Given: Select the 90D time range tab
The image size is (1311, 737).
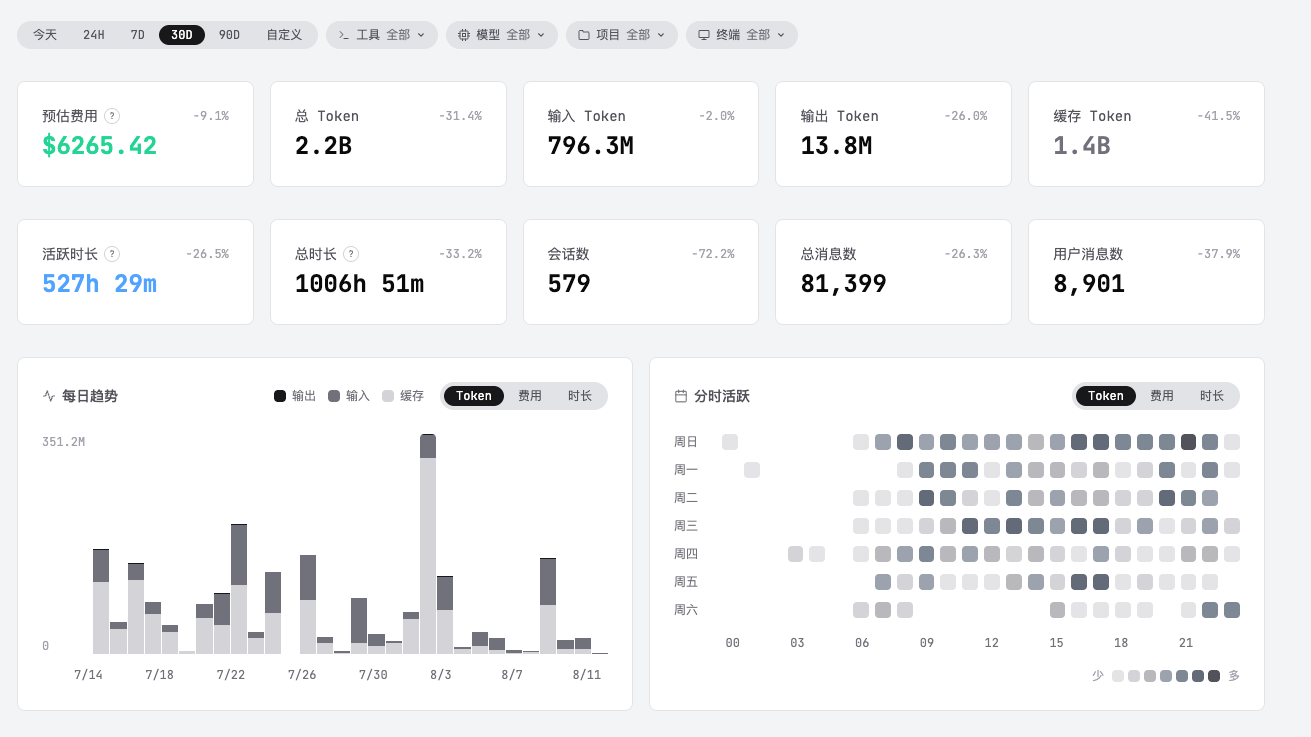Looking at the screenshot, I should [229, 35].
